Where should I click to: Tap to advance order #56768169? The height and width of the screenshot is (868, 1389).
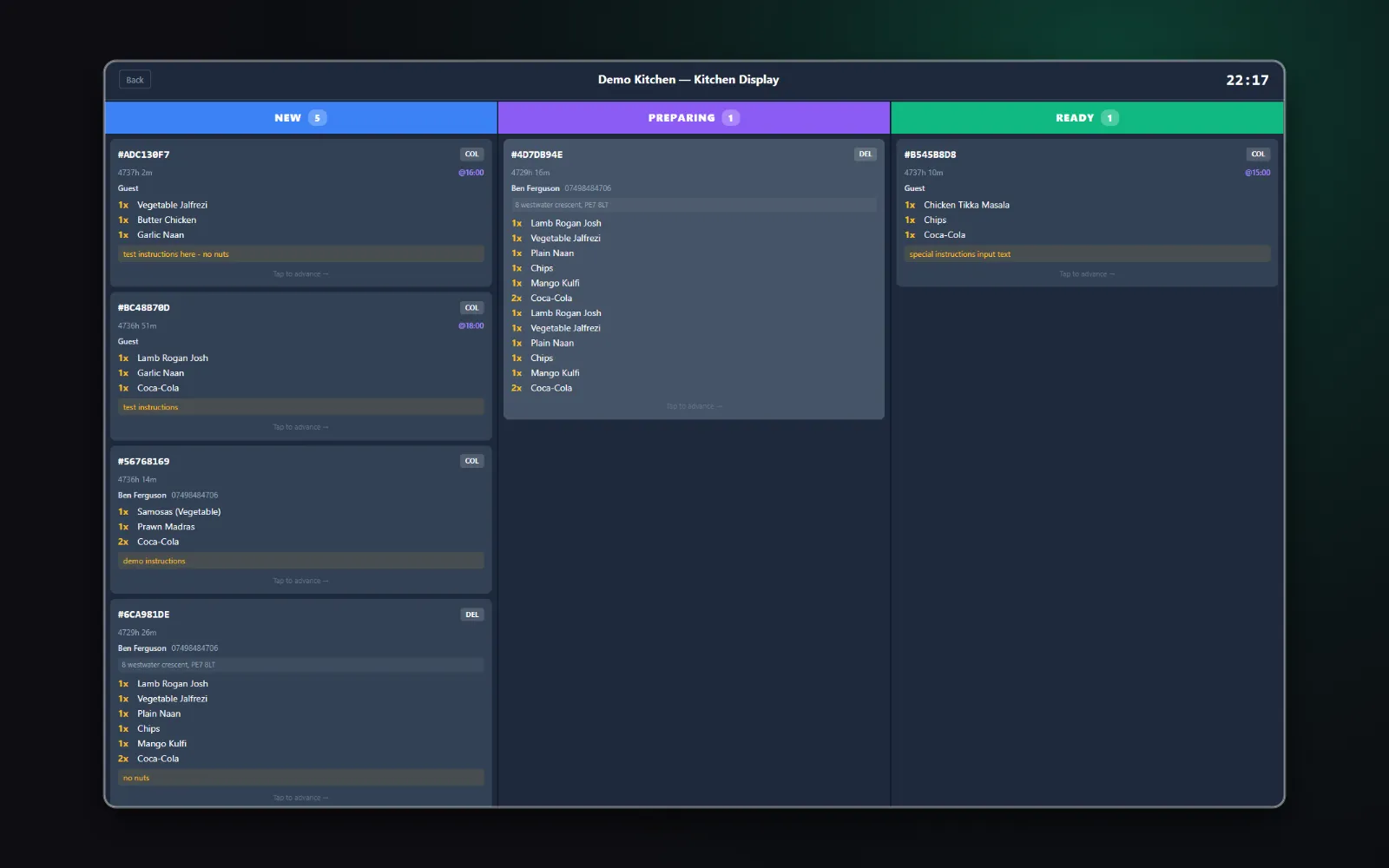tap(300, 581)
